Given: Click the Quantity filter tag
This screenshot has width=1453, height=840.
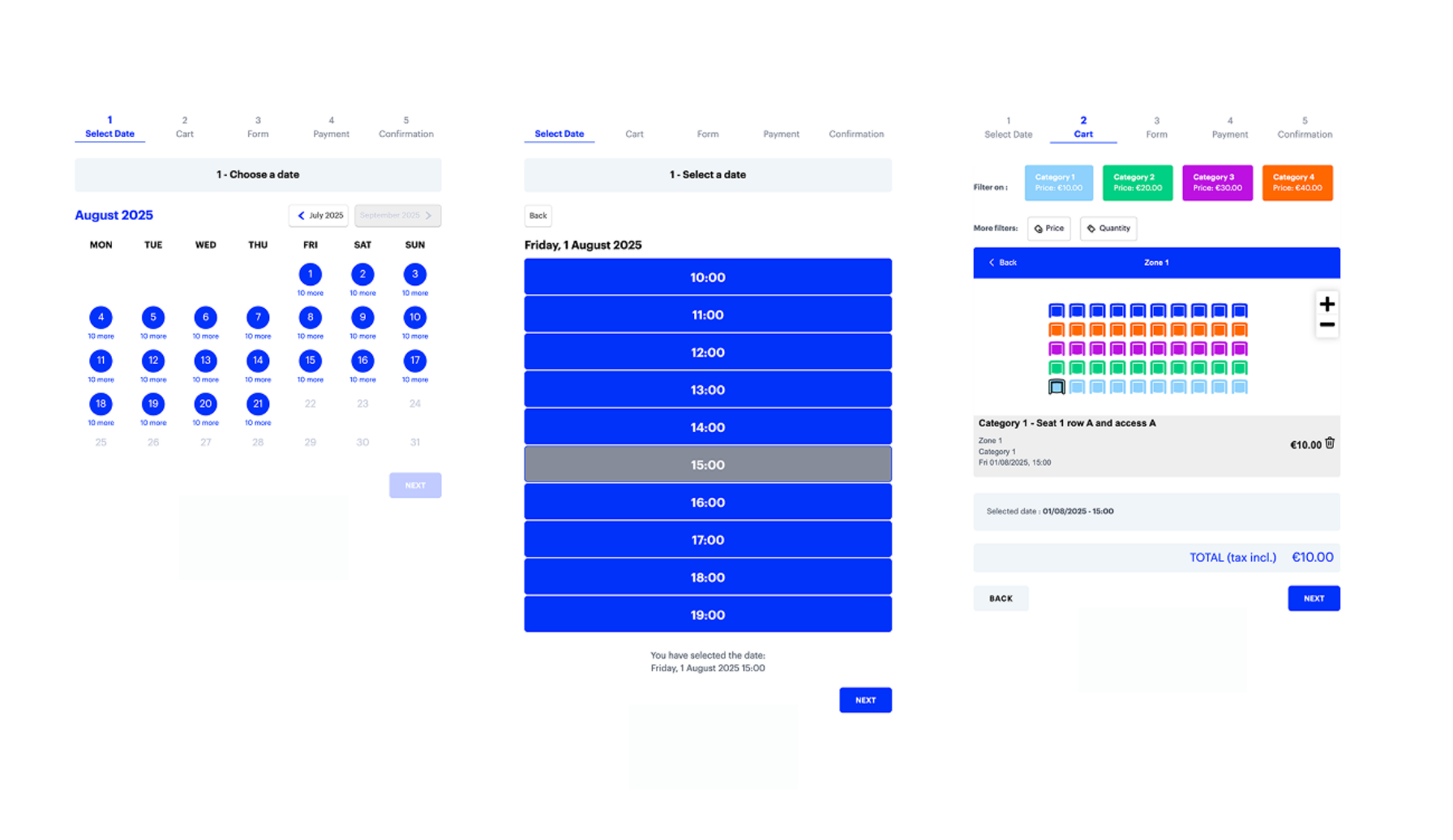Looking at the screenshot, I should coord(1108,229).
